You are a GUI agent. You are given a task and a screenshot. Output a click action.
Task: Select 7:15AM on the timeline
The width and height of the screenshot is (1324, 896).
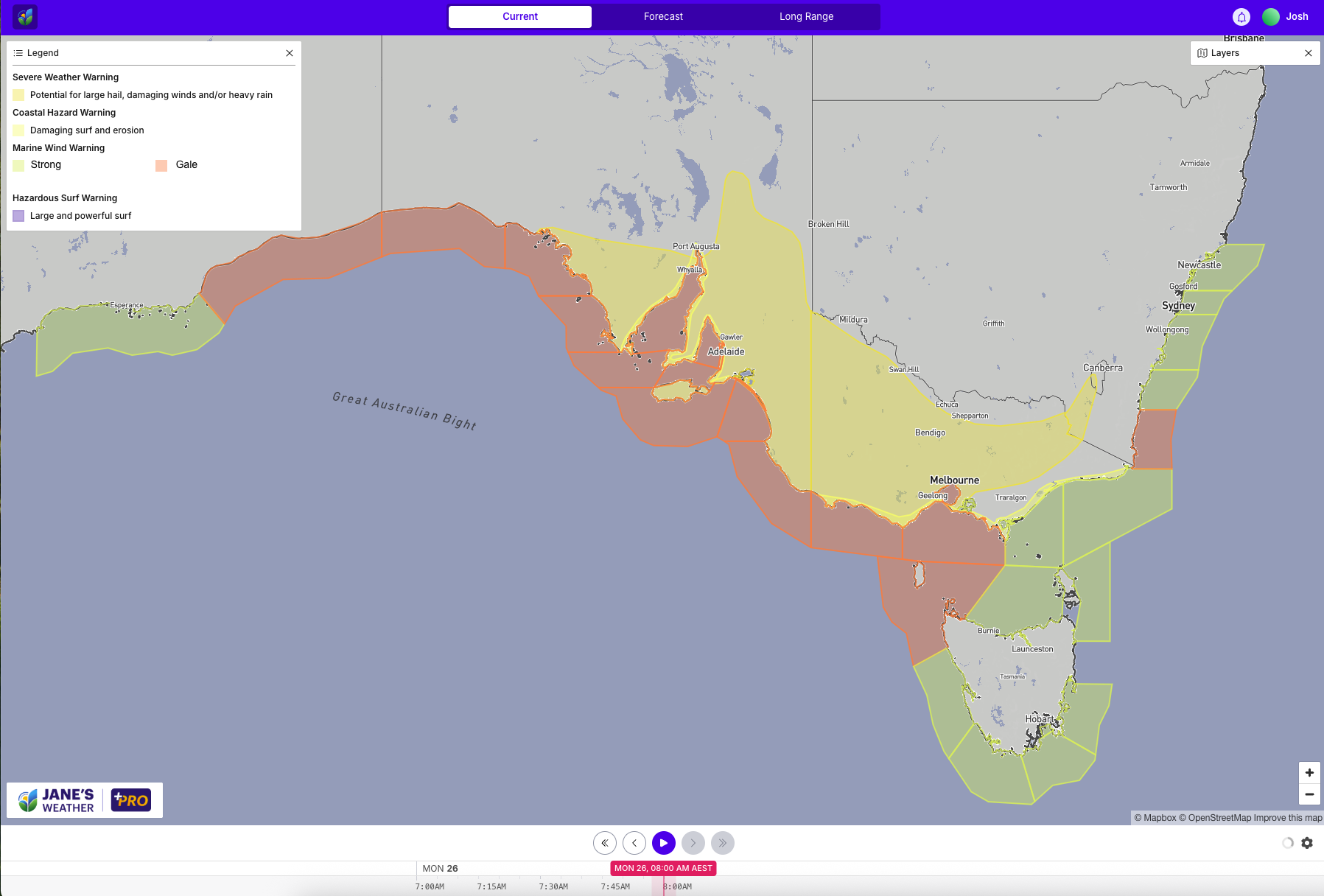pos(491,886)
